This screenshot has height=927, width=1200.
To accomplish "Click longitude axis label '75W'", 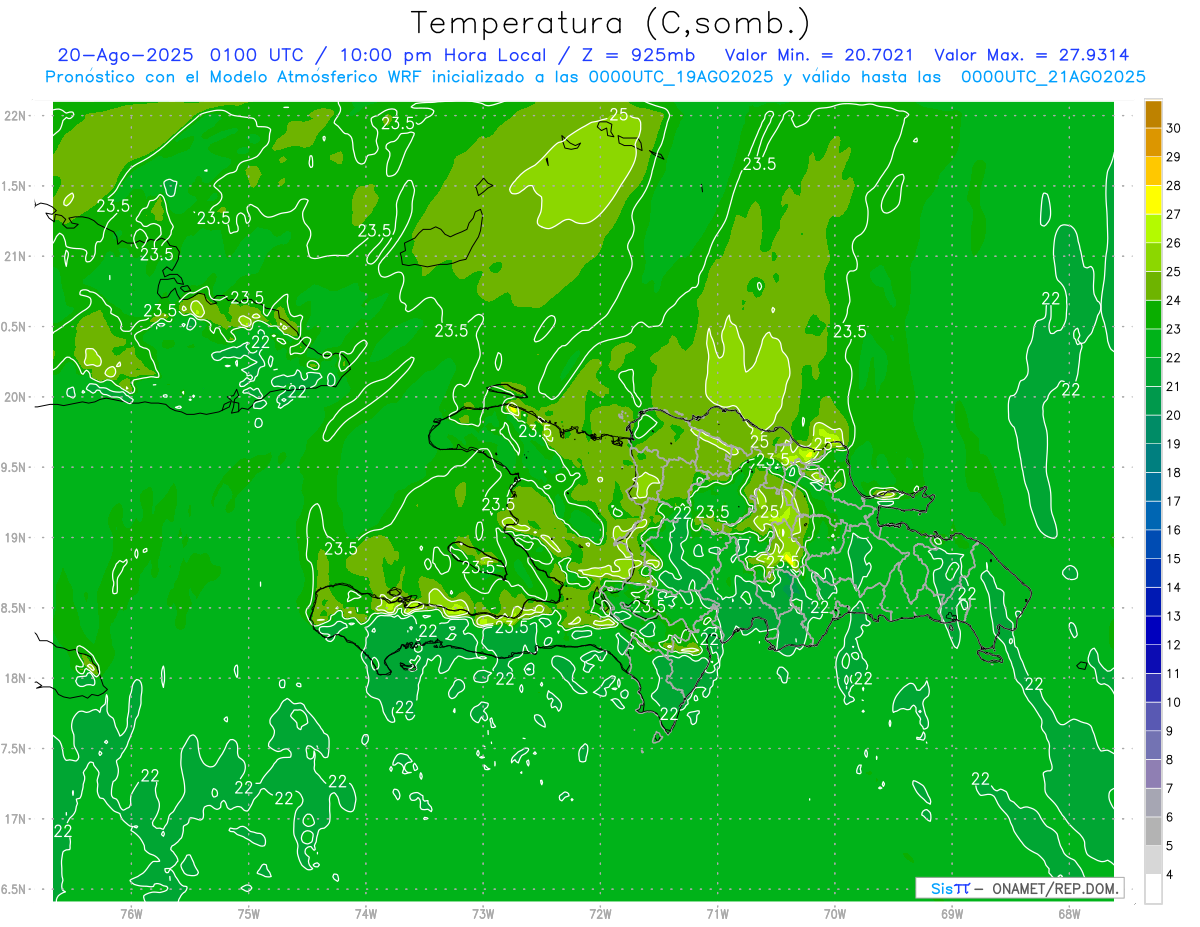I will (x=248, y=913).
